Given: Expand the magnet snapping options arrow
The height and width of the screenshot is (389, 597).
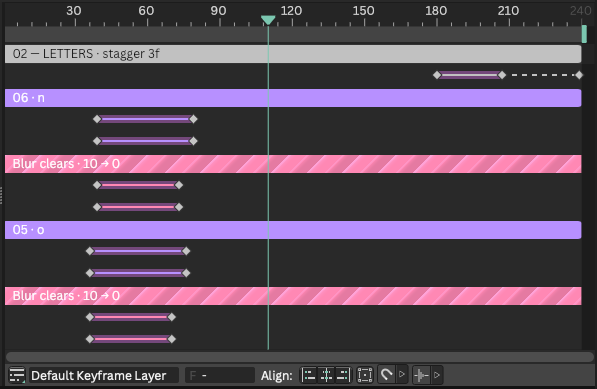Looking at the screenshot, I should 402,375.
